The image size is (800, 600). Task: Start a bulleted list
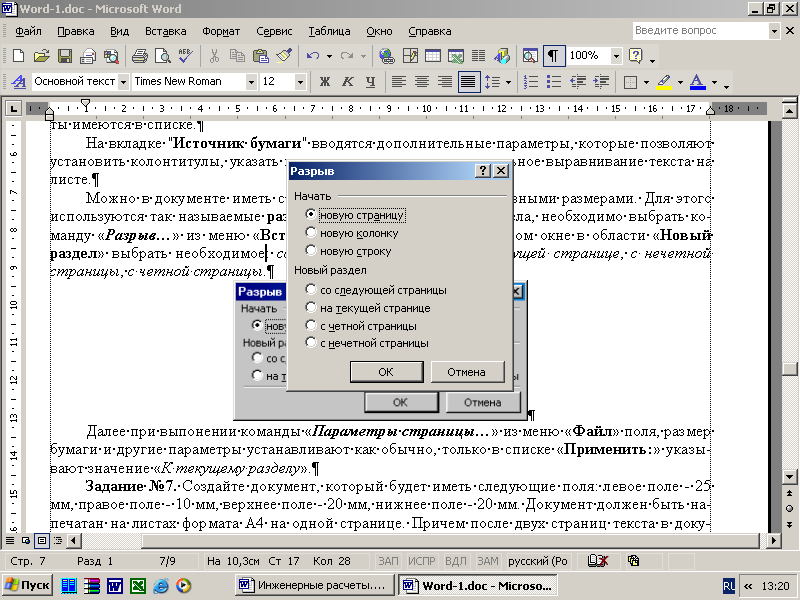pyautogui.click(x=554, y=82)
